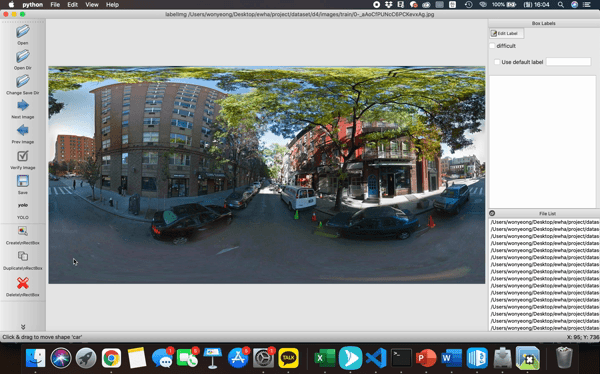This screenshot has width=600, height=374.
Task: Use the Duplicate RectBox tool
Action: click(x=23, y=260)
